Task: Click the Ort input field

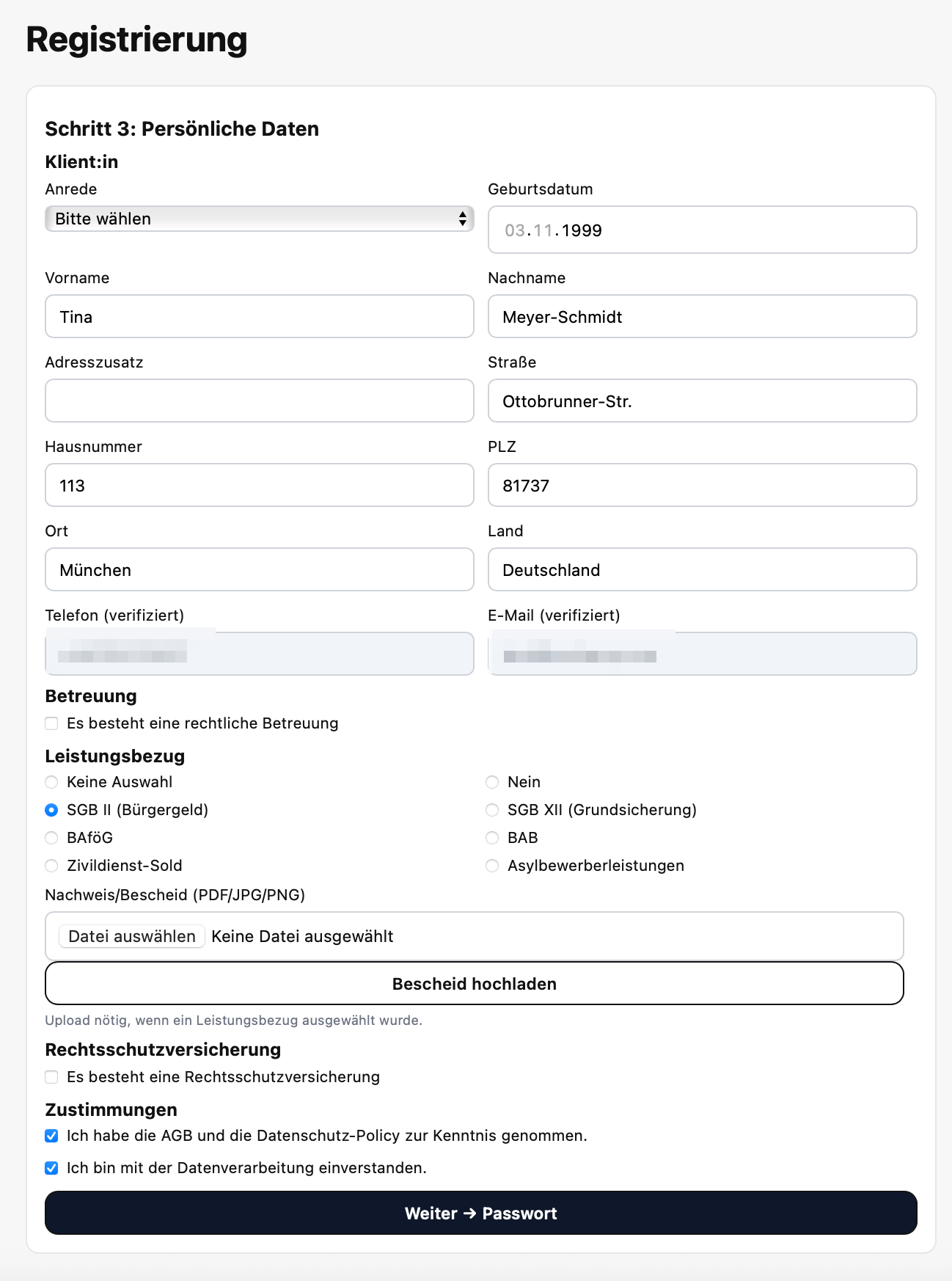Action: (259, 570)
